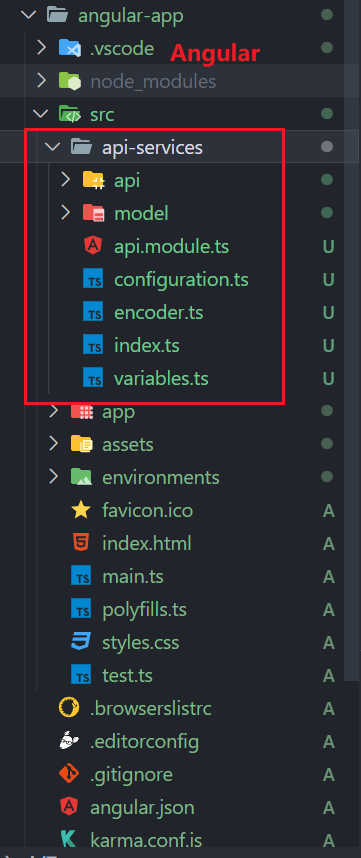Click the HTML5 icon of index.html

point(81,543)
